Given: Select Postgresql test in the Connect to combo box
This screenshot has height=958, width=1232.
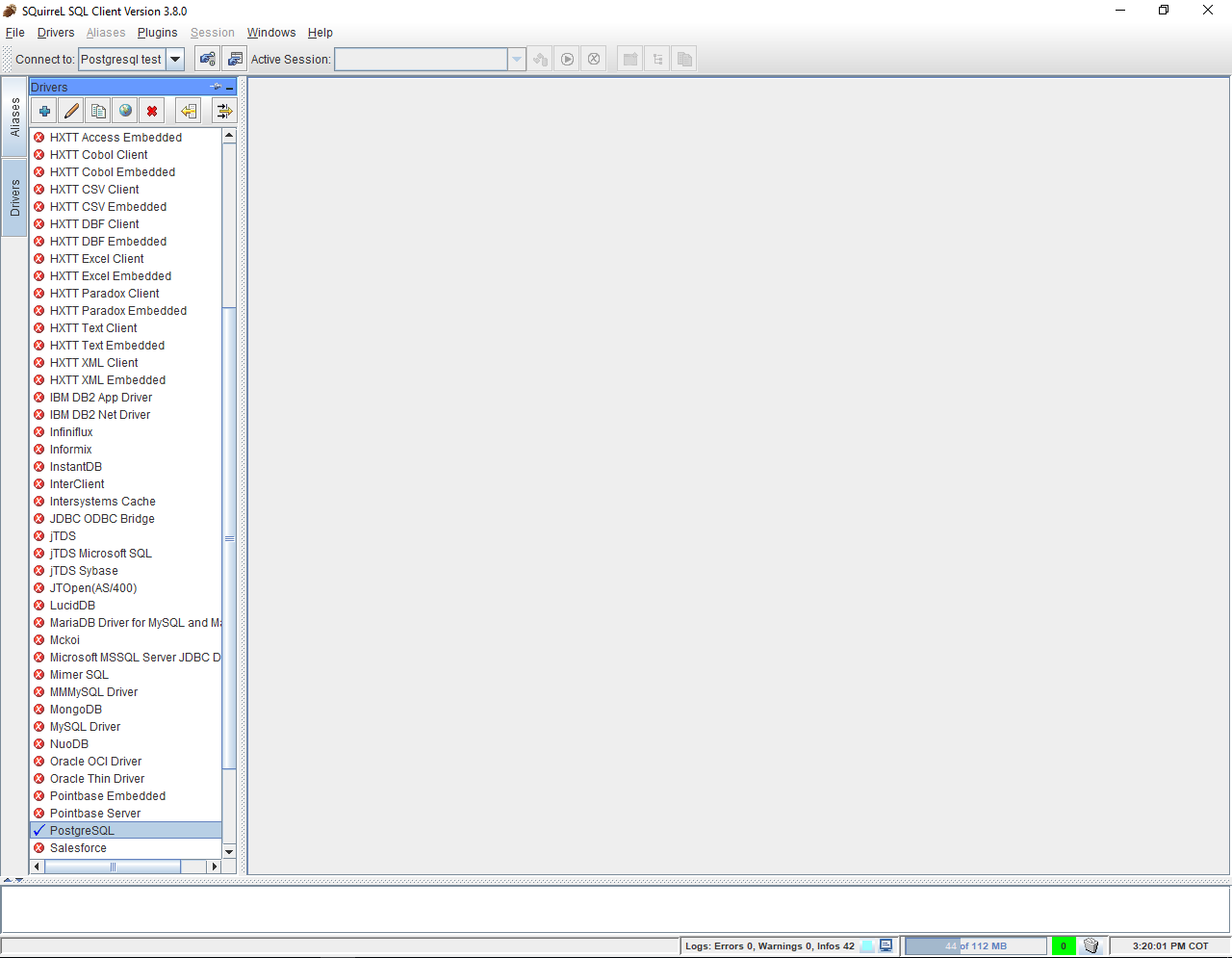Looking at the screenshot, I should click(121, 59).
